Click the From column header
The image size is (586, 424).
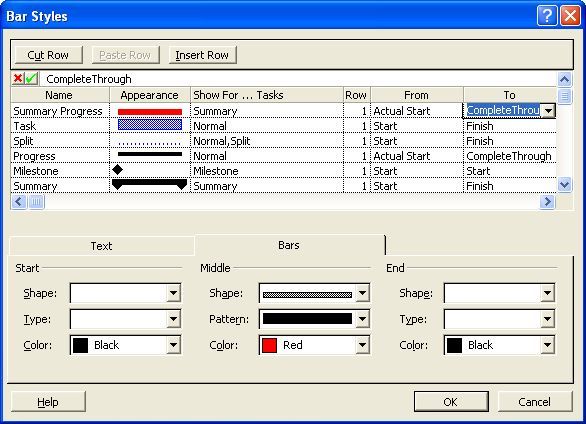point(417,95)
